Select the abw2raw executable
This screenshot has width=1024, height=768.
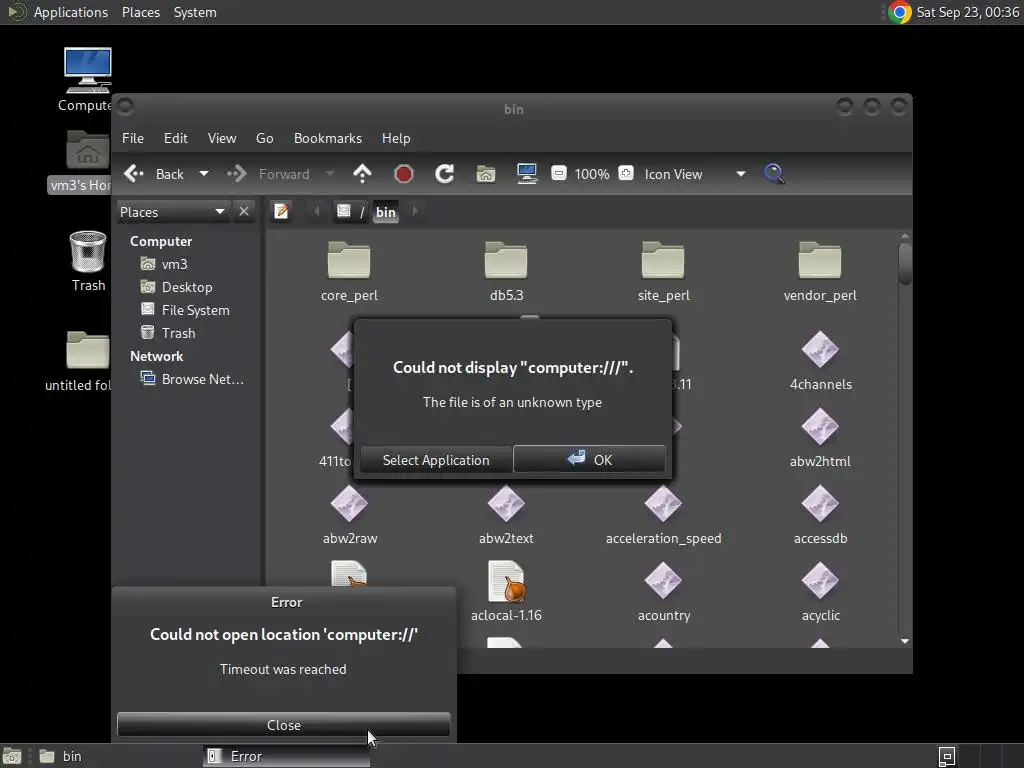tap(349, 515)
